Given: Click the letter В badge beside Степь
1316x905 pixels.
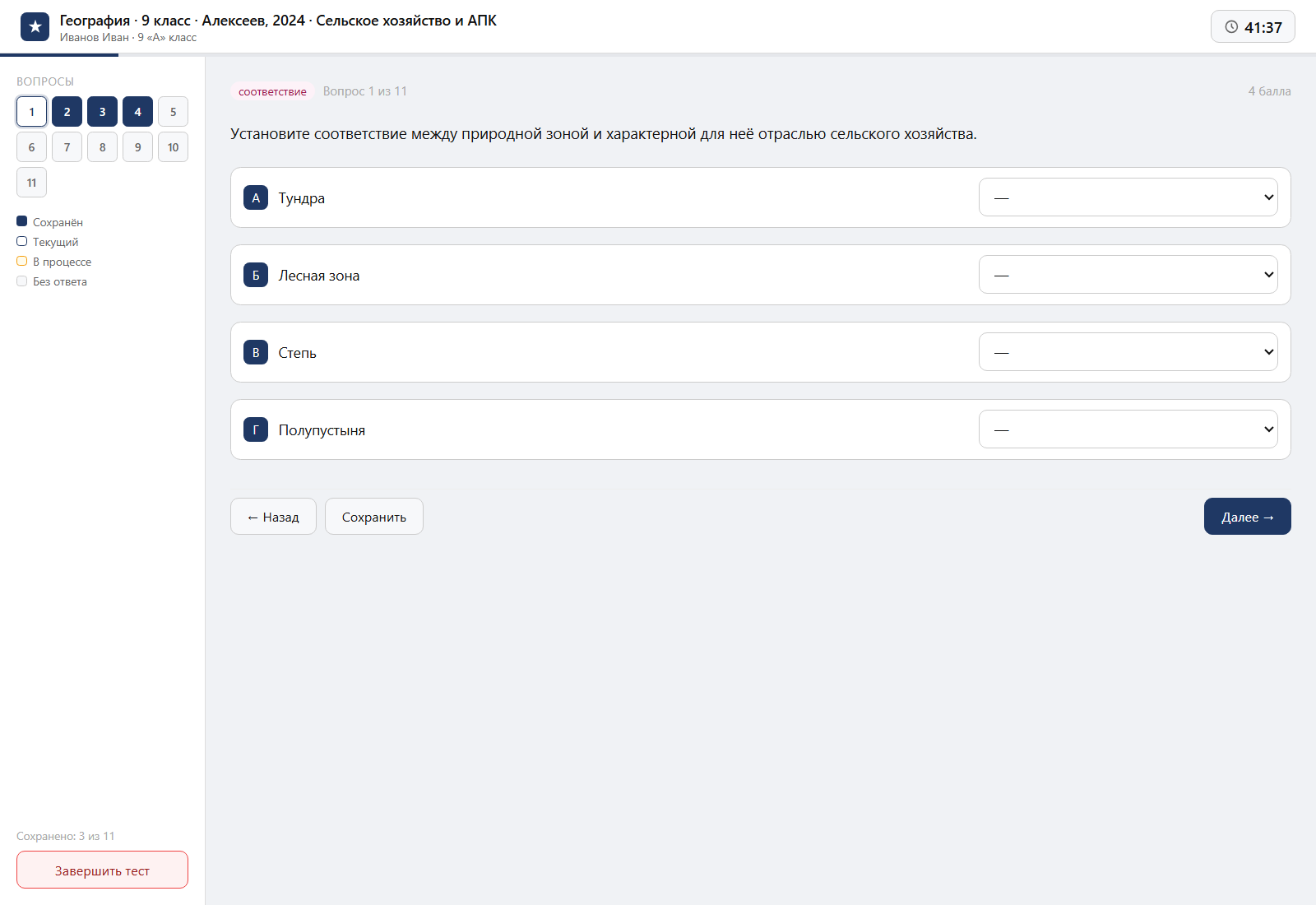Looking at the screenshot, I should (256, 352).
